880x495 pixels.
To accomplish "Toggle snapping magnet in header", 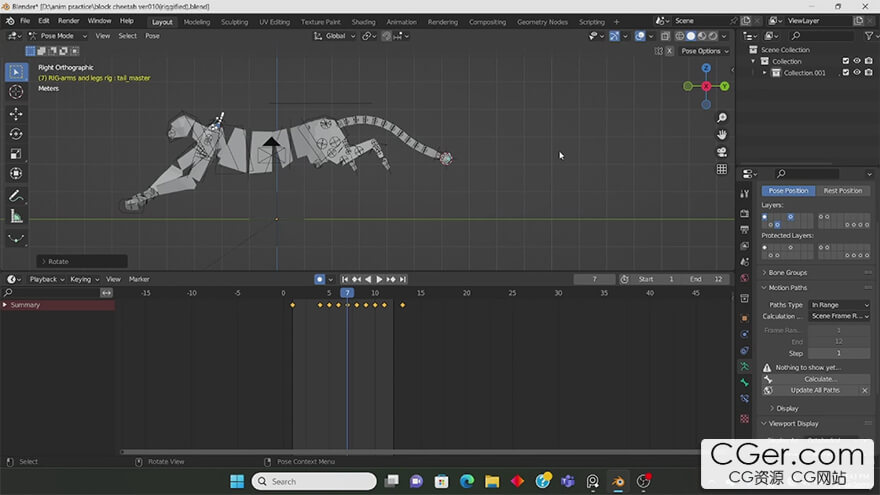I will [387, 36].
